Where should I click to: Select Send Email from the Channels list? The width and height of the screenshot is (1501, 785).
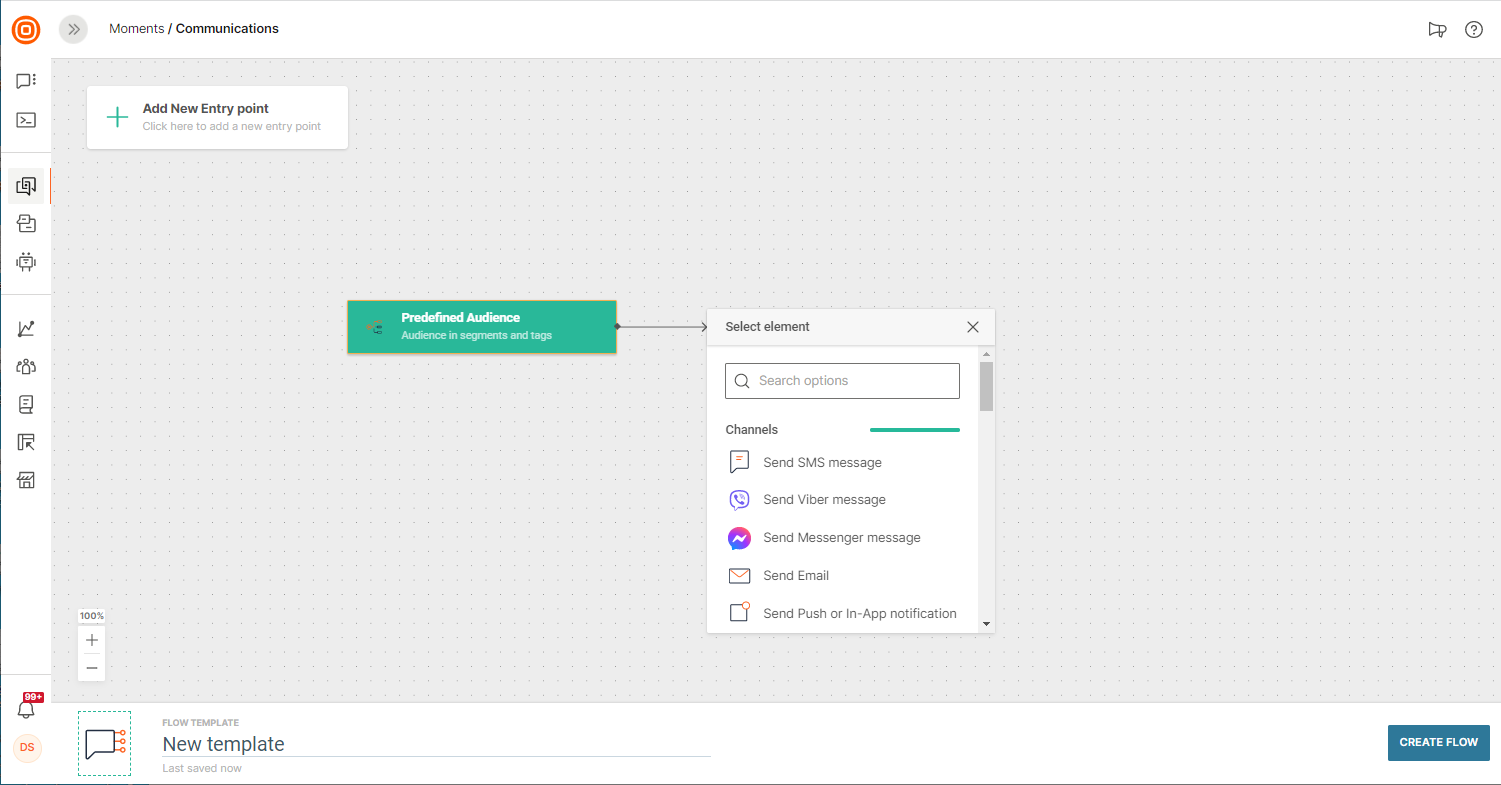click(795, 576)
